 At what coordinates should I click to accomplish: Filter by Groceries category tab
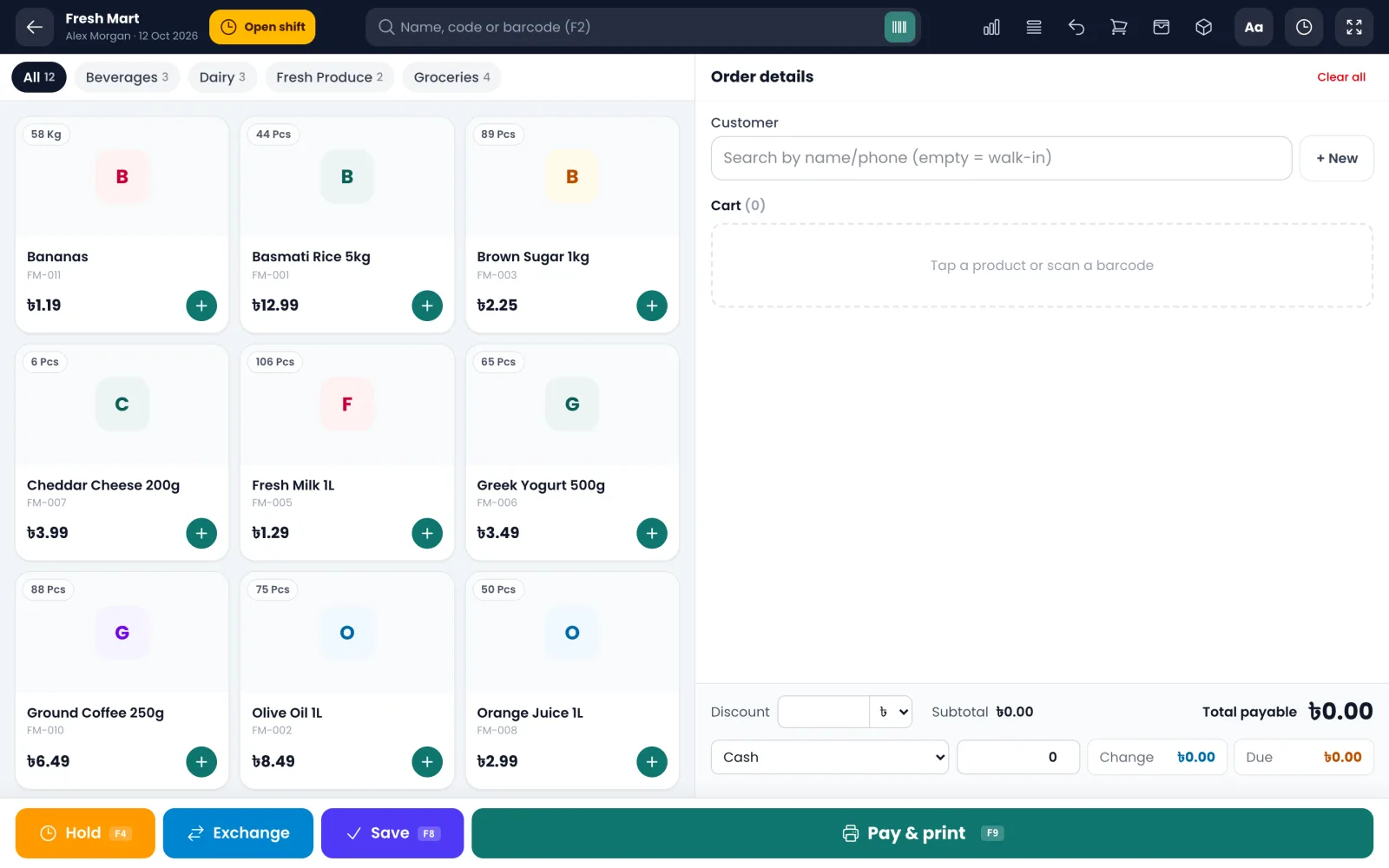[x=452, y=77]
